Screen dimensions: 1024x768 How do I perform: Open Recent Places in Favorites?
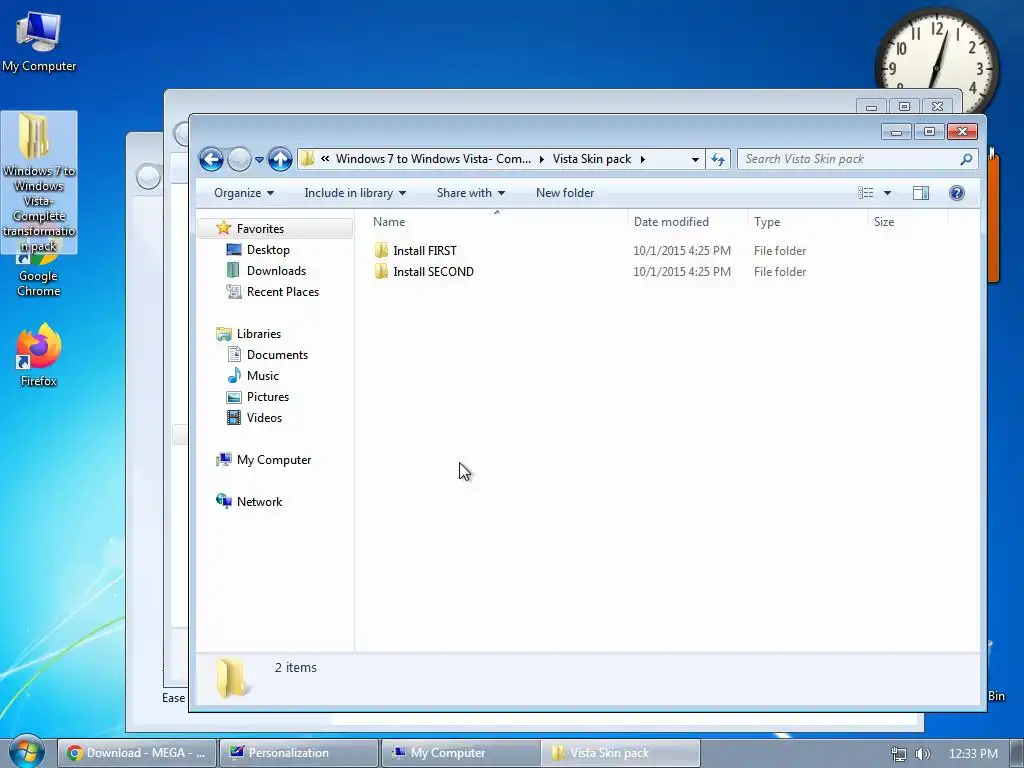coord(282,292)
